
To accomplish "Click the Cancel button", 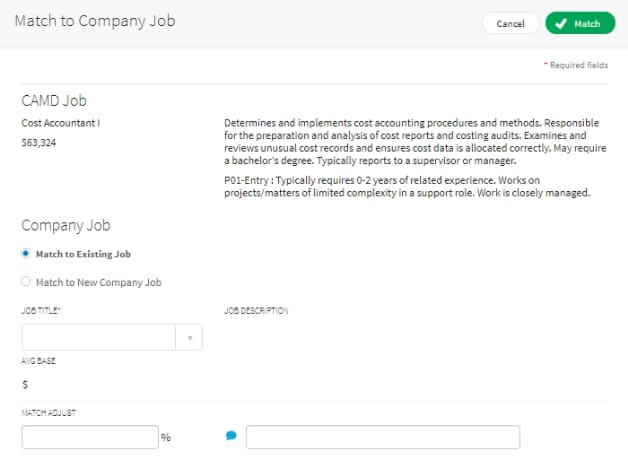I will (x=510, y=24).
